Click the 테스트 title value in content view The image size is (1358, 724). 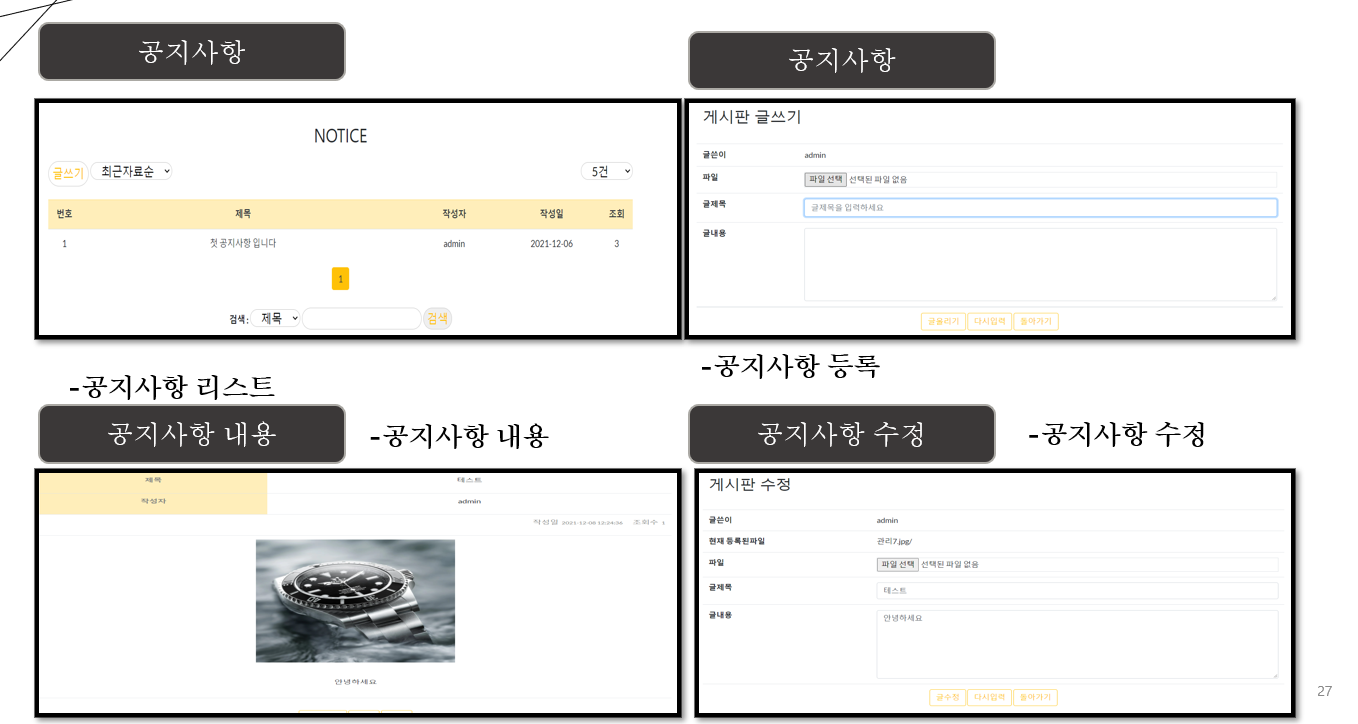469,480
